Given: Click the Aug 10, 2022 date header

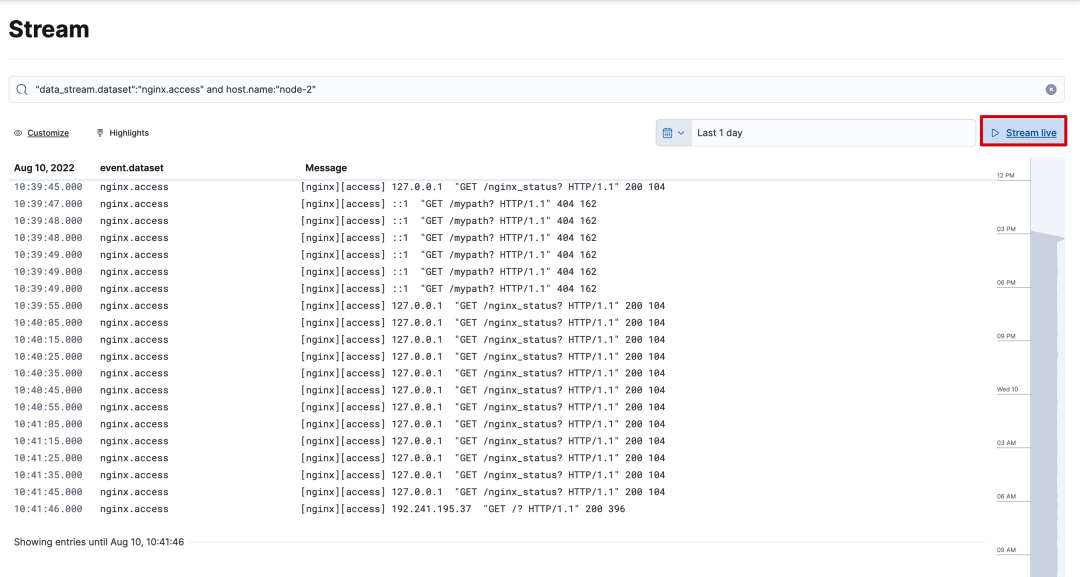Looking at the screenshot, I should click(44, 168).
